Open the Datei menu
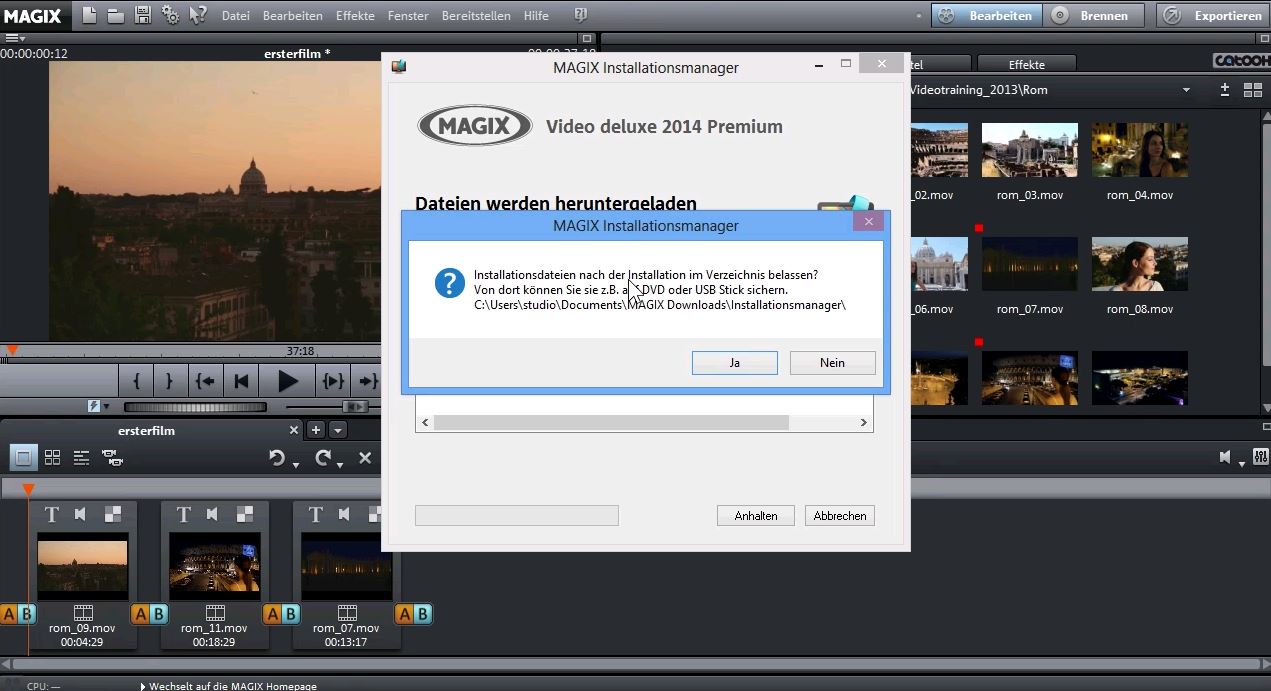 (236, 16)
